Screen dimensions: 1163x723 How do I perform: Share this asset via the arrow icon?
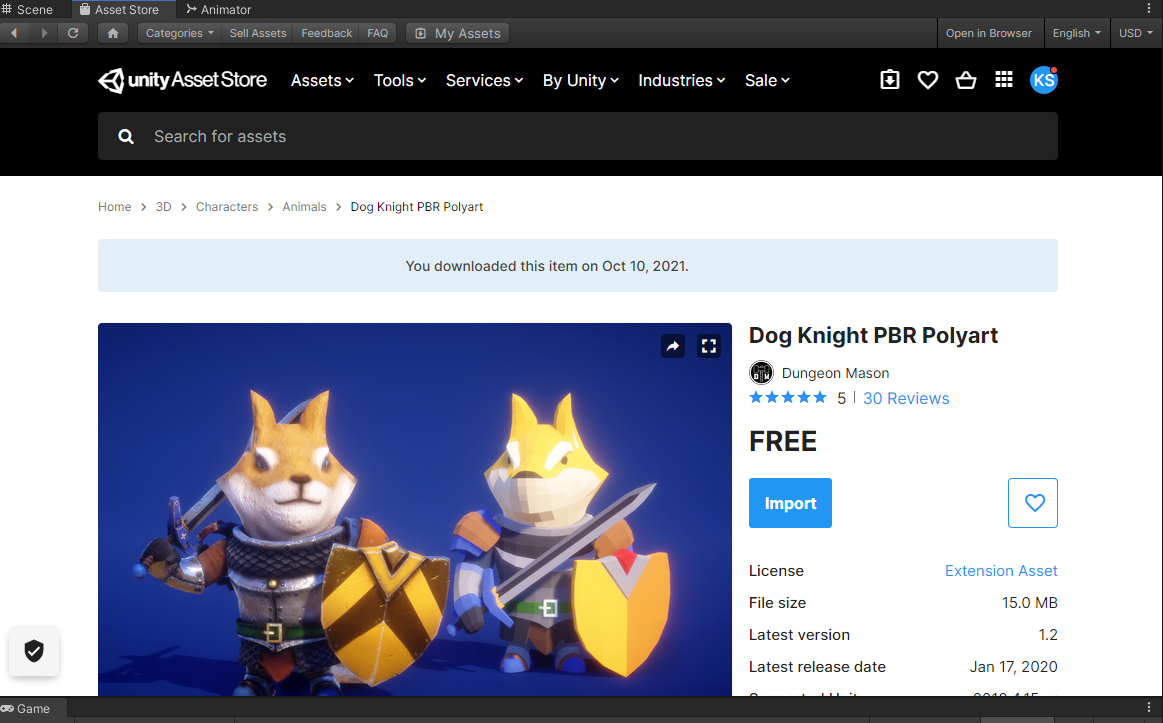(673, 346)
